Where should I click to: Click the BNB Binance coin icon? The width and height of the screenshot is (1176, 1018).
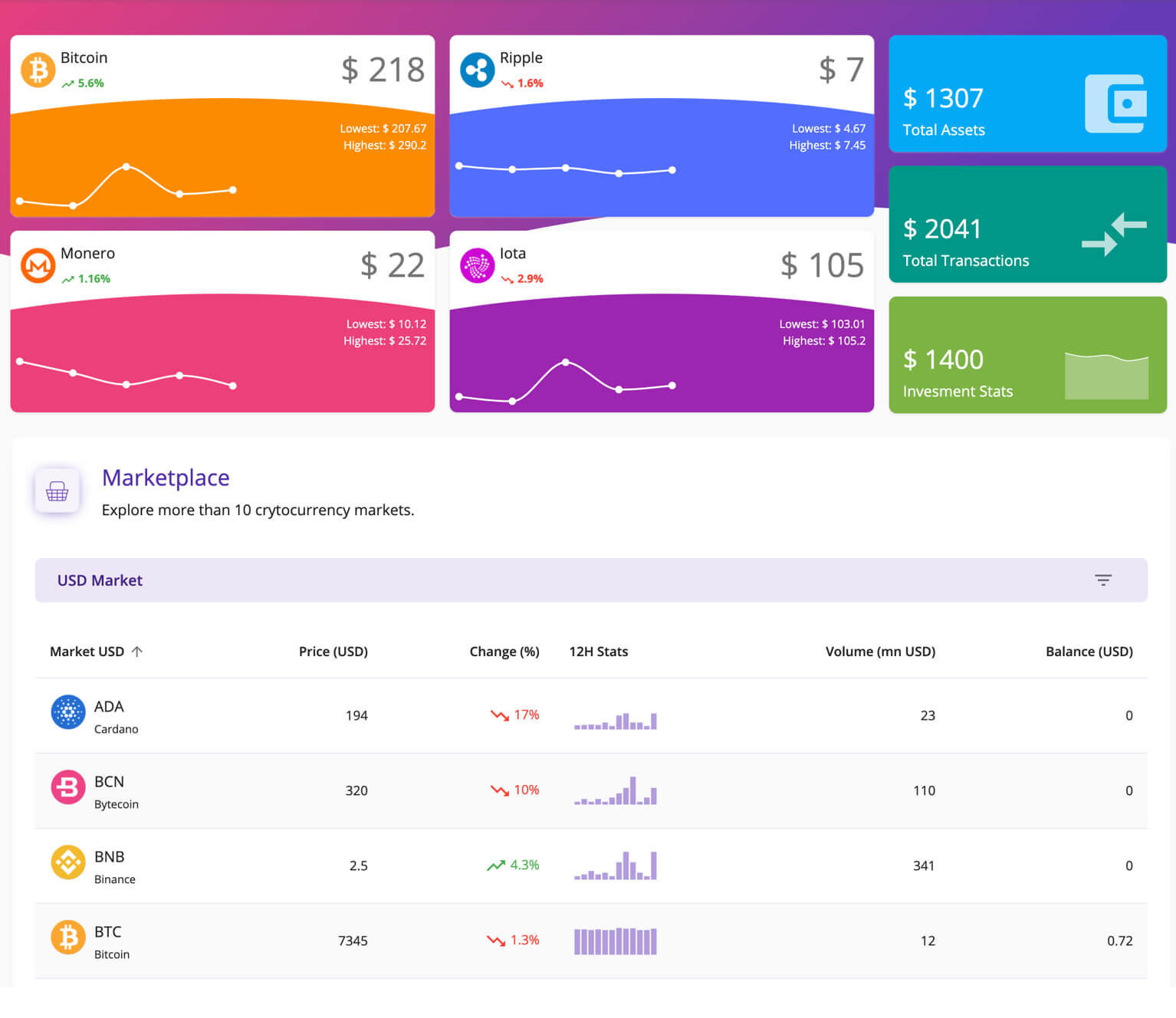[x=68, y=862]
